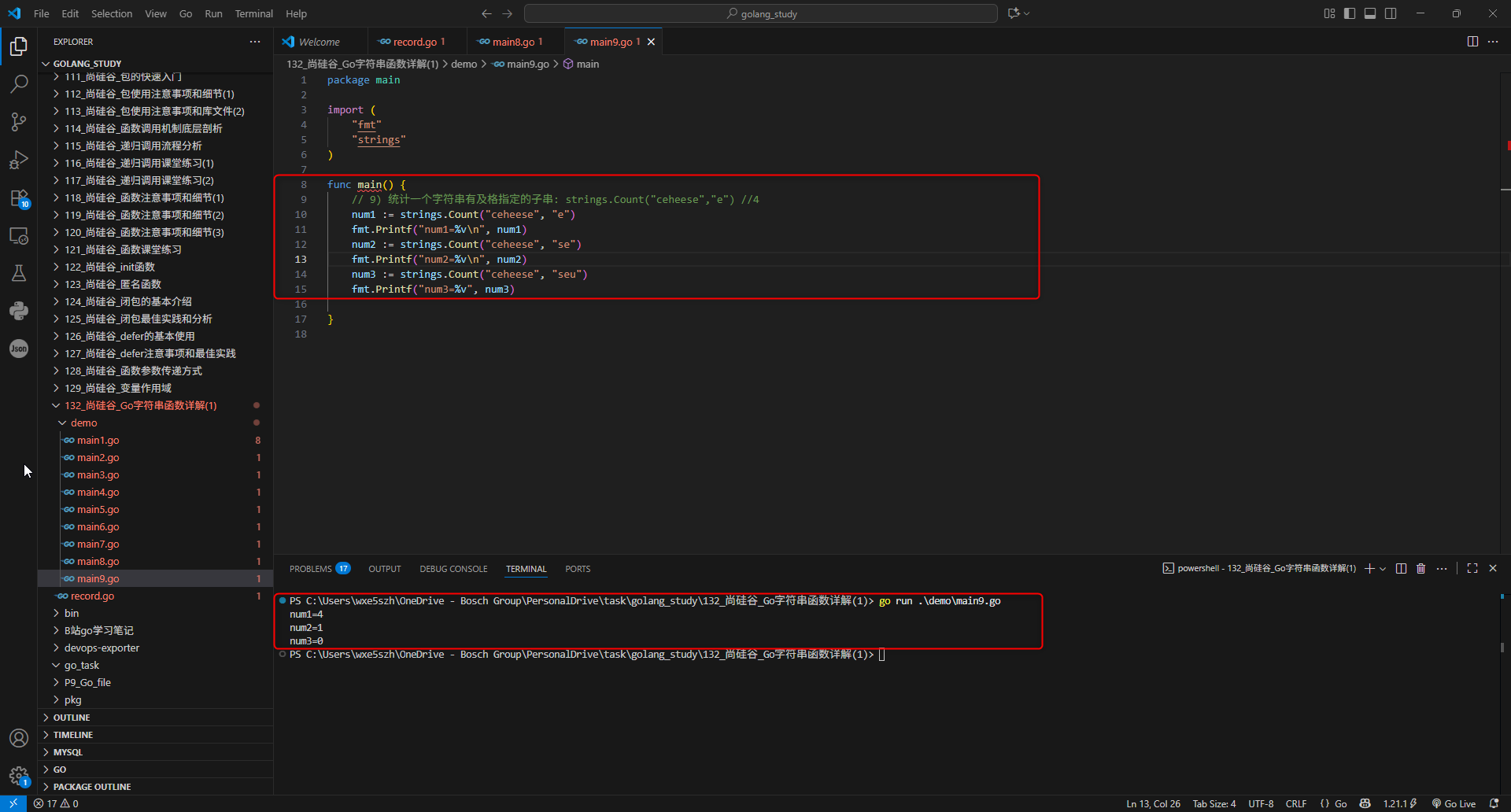Open terminal panel more actions menu
Screen dimensions: 1511x812
point(1442,568)
